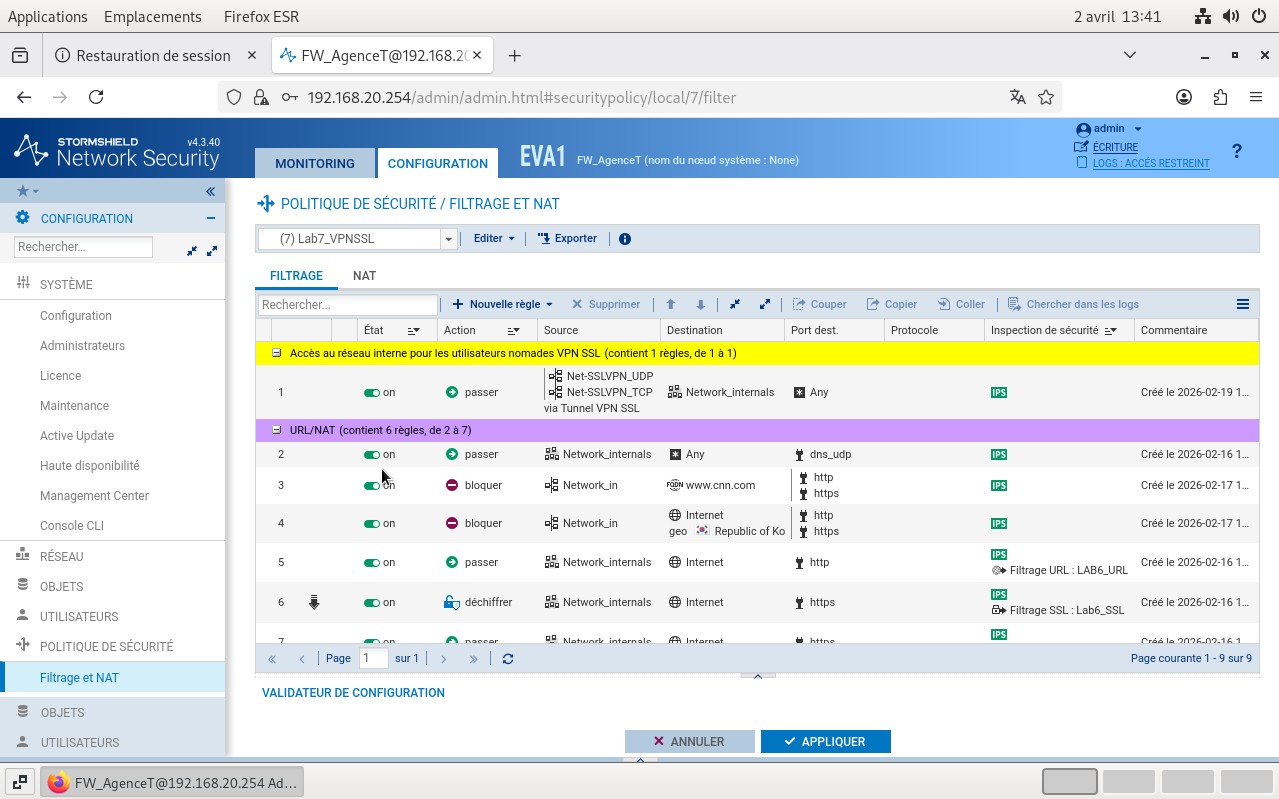Open Firefox extensions puzzle icon
This screenshot has height=799, width=1279.
[x=1220, y=97]
